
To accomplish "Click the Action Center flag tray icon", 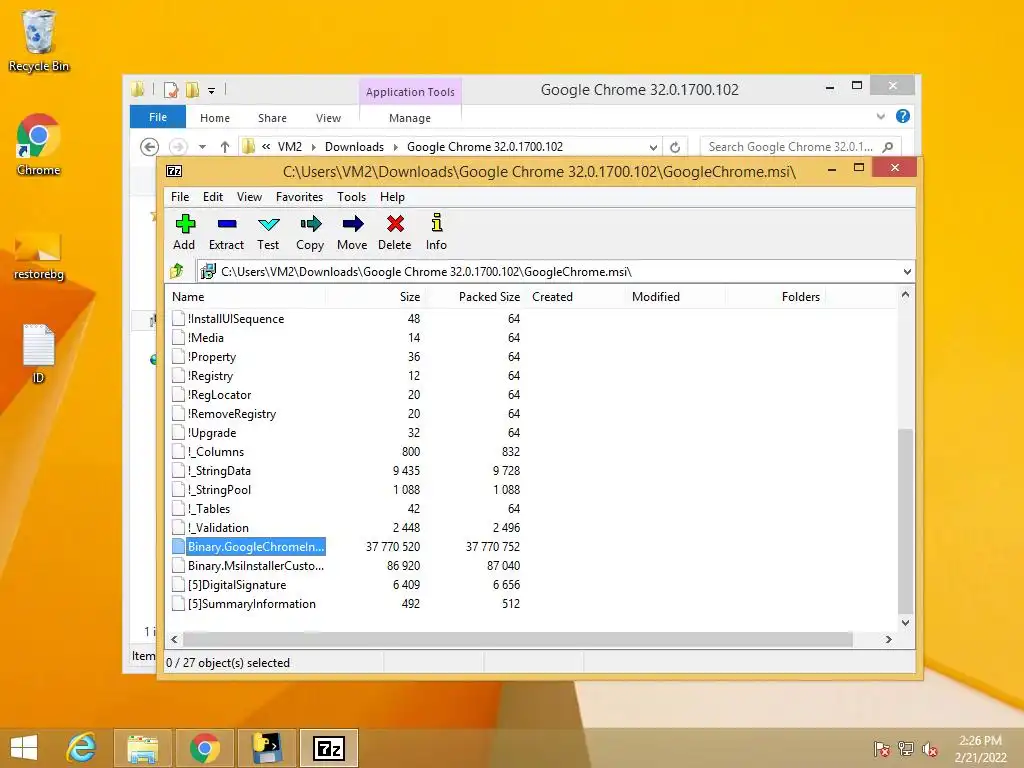I will click(x=881, y=749).
